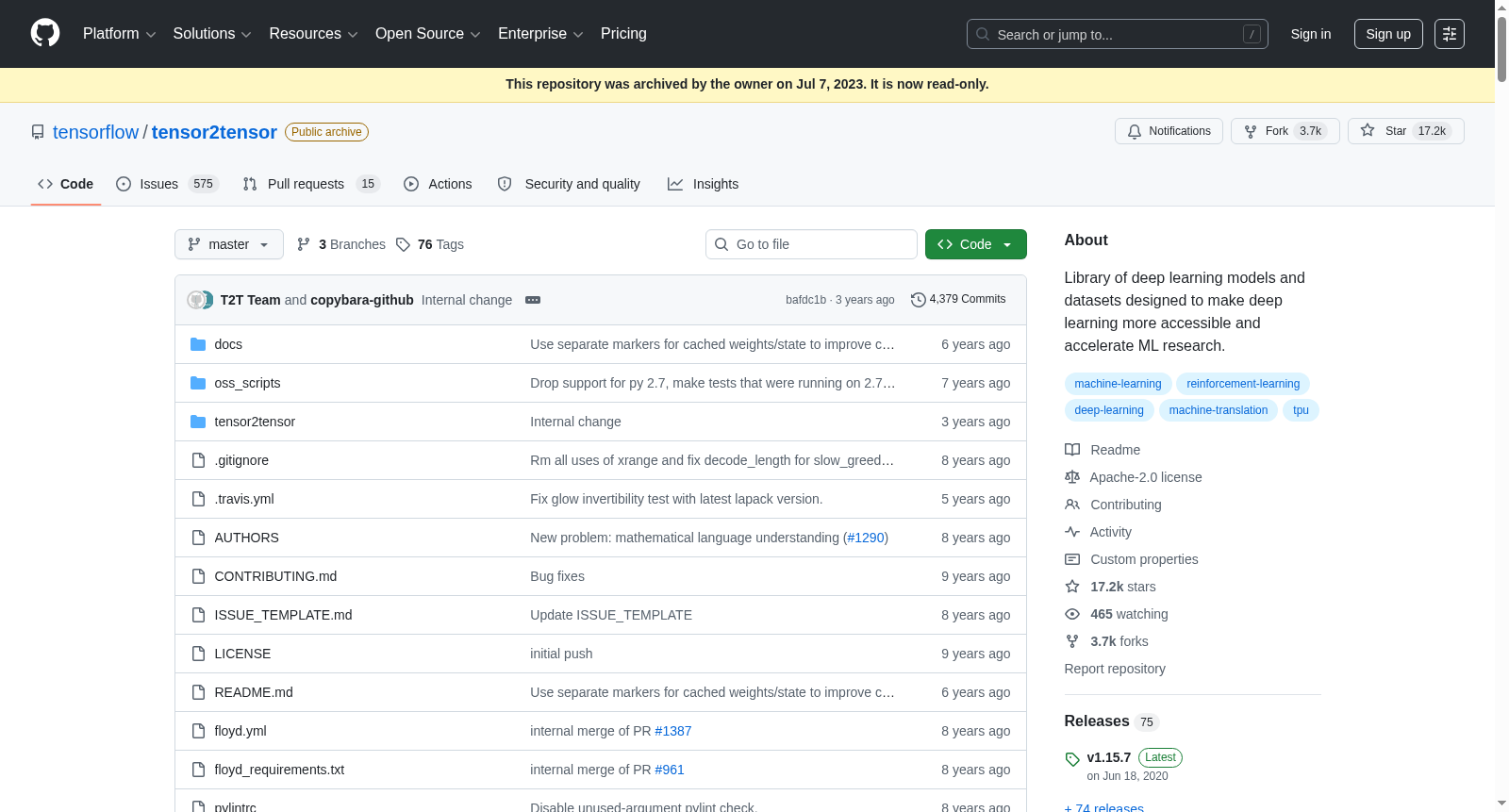This screenshot has width=1509, height=812.
Task: Open the master branch selector dropdown
Action: click(x=229, y=244)
